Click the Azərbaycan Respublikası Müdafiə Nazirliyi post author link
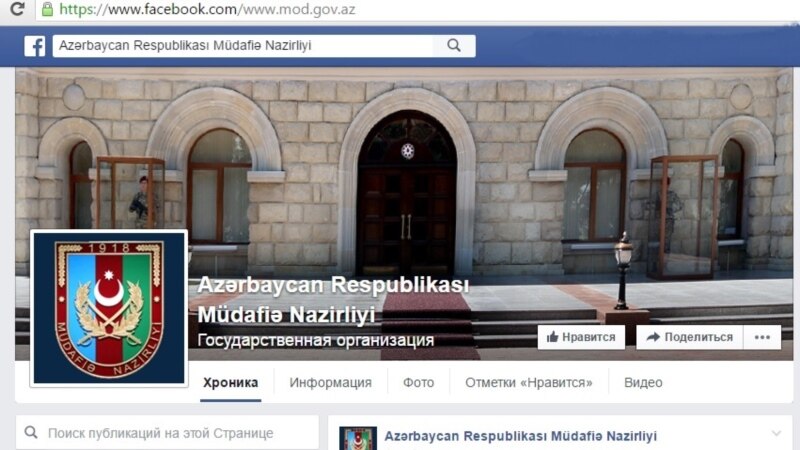The height and width of the screenshot is (450, 800). point(520,436)
